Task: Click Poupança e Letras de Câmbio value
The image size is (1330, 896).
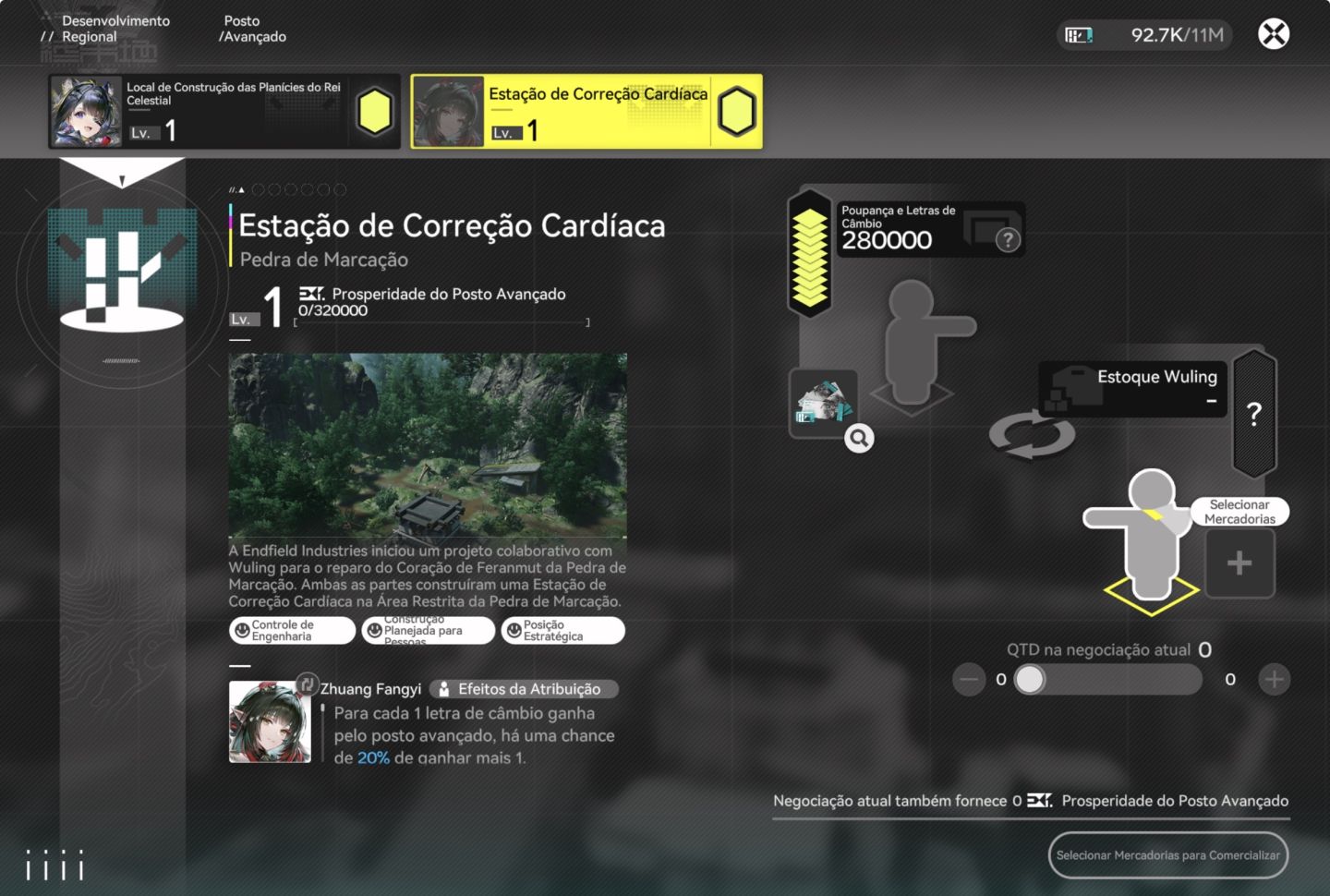Action: pos(887,240)
